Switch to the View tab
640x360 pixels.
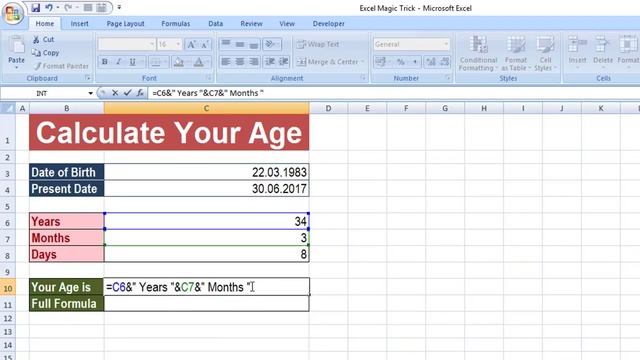(x=287, y=24)
